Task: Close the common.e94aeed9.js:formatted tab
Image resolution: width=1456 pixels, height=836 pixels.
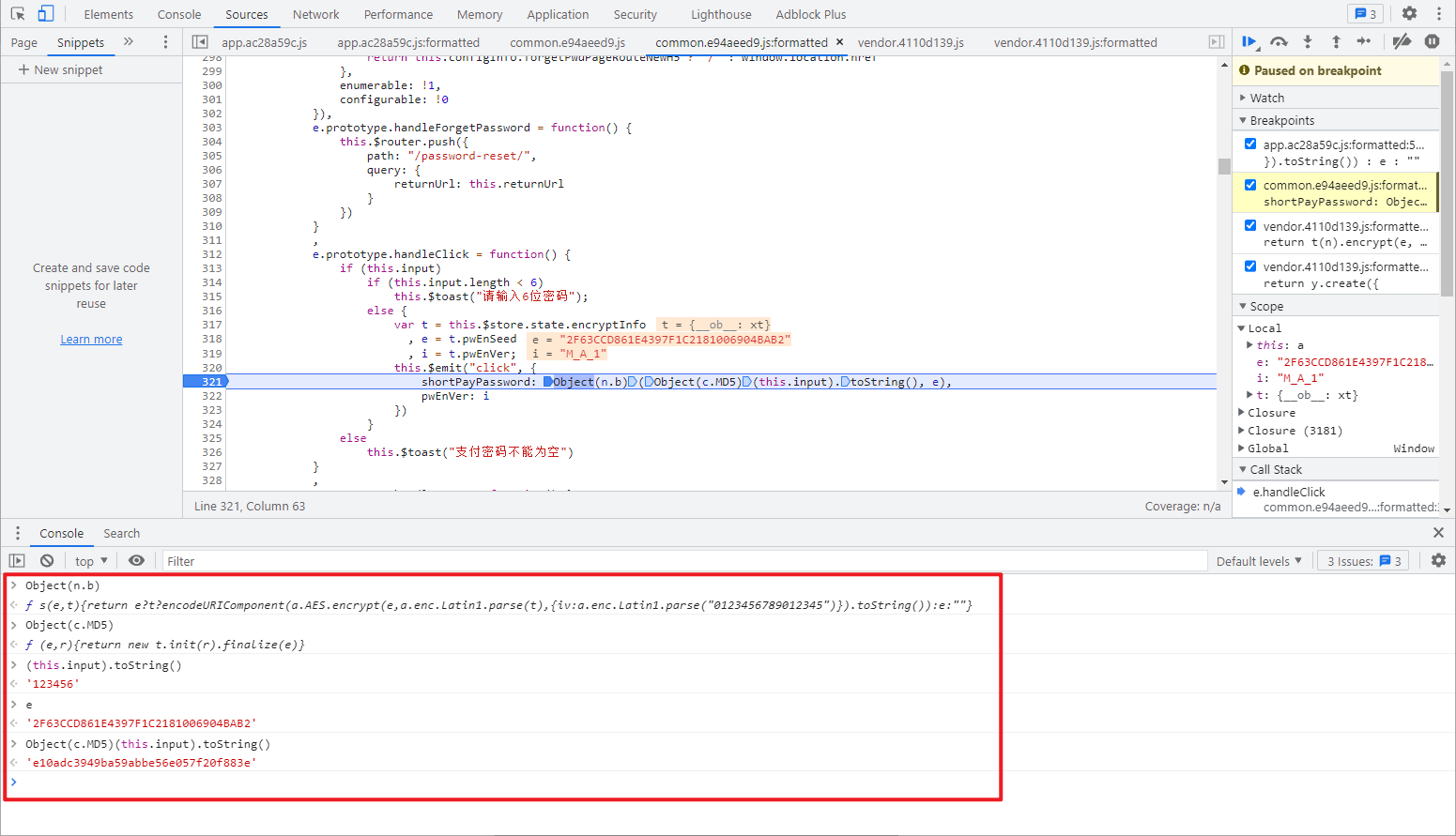Action: pos(839,42)
